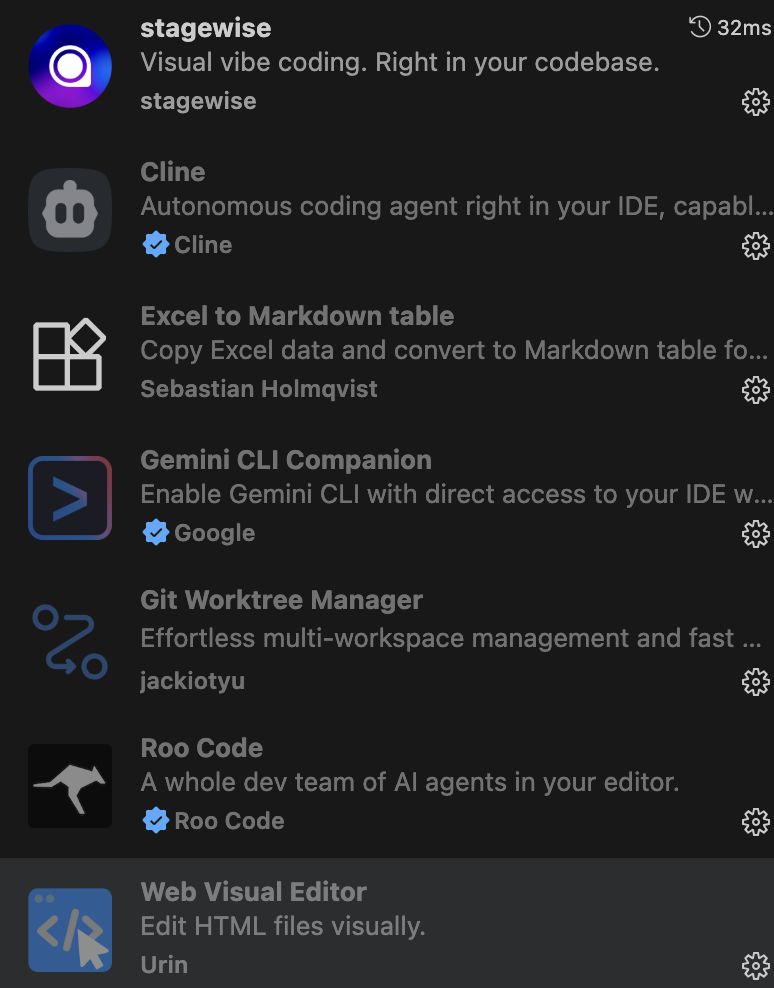Click stagewise 32ms activation time indicator
774x988 pixels.
(x=730, y=27)
